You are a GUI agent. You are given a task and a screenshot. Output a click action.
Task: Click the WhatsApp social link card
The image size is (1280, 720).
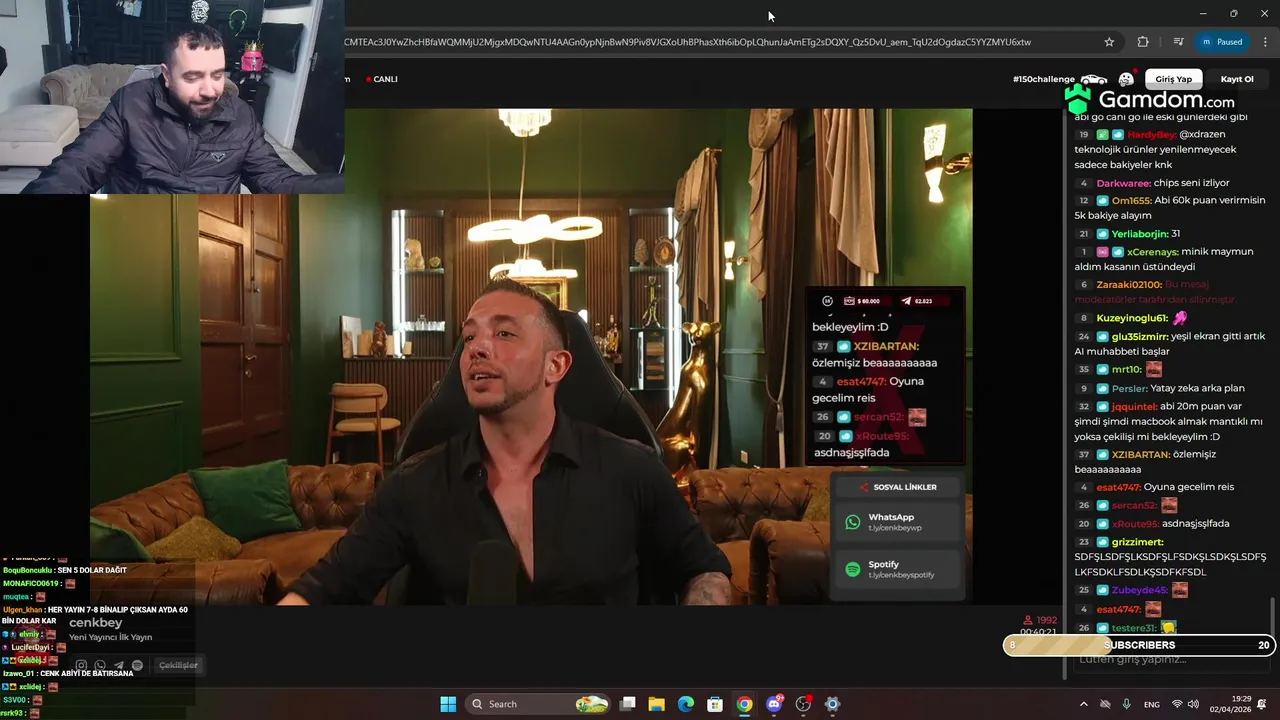(897, 522)
